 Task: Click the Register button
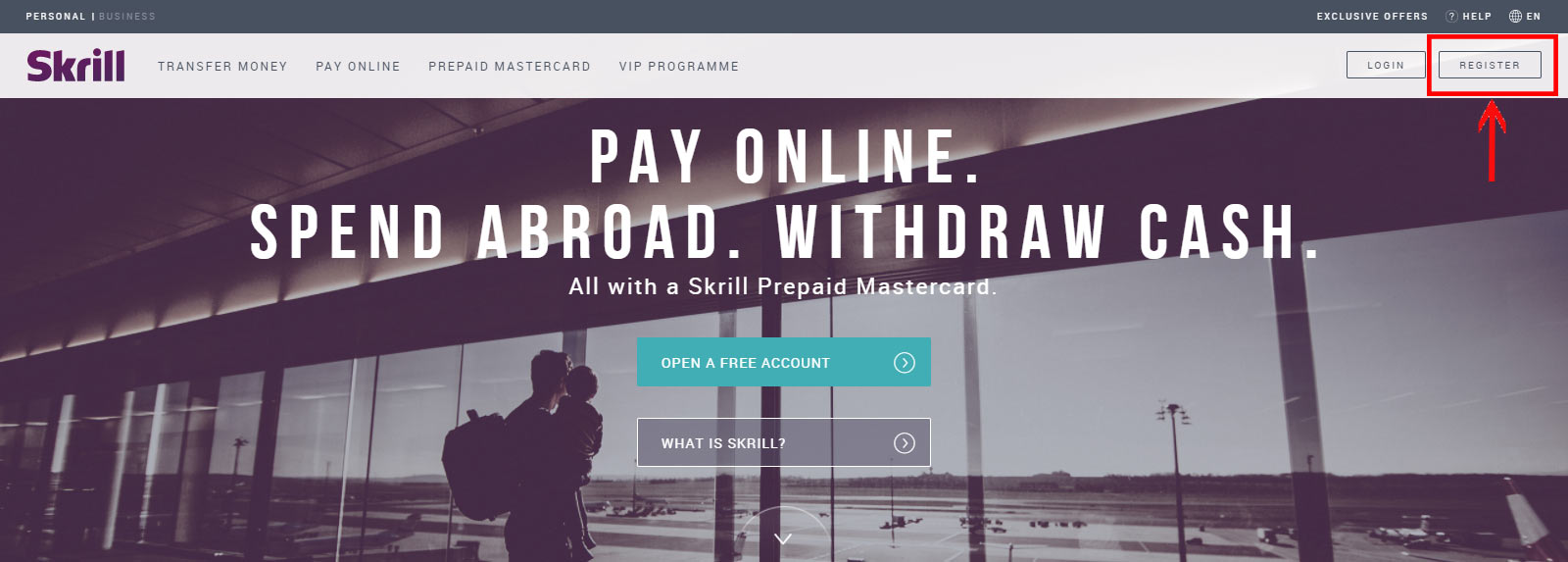1490,65
